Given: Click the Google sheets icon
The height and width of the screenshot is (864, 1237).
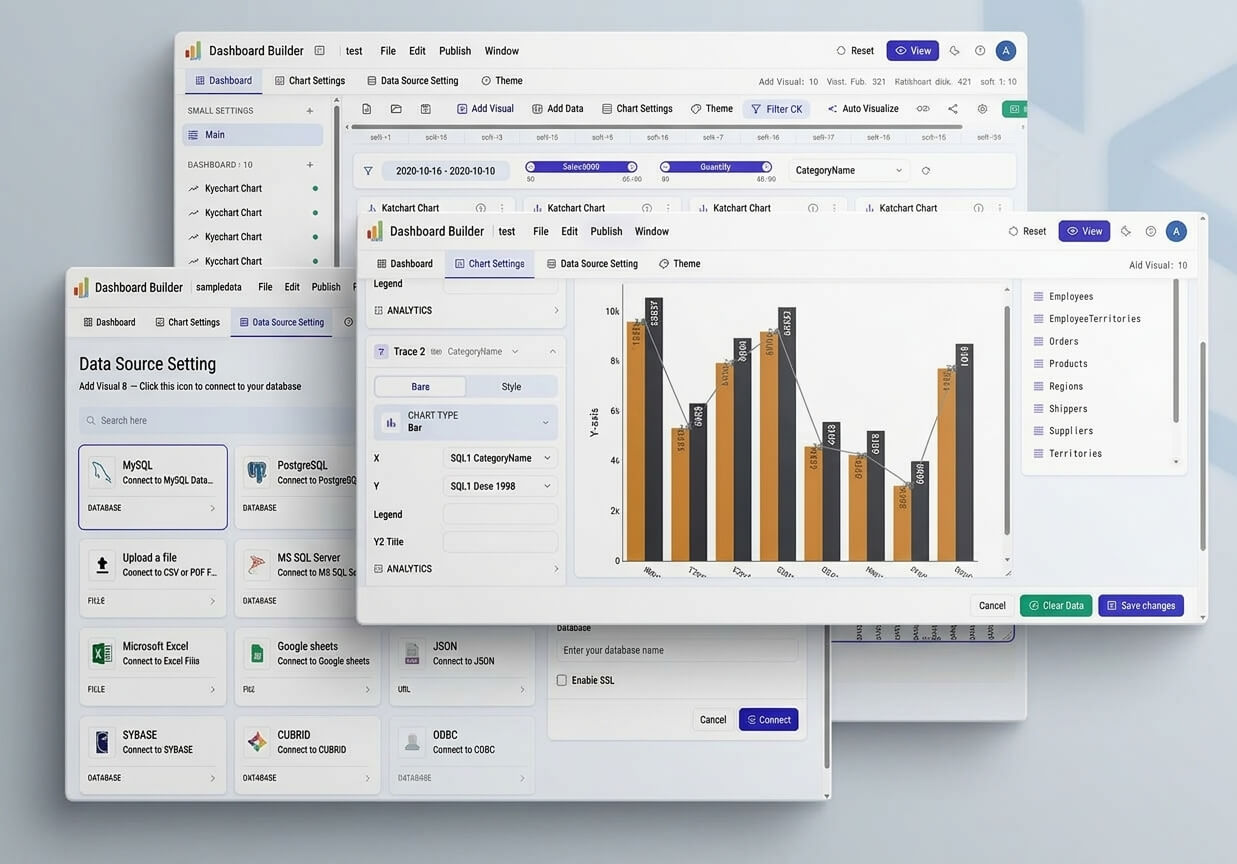Looking at the screenshot, I should click(x=257, y=653).
